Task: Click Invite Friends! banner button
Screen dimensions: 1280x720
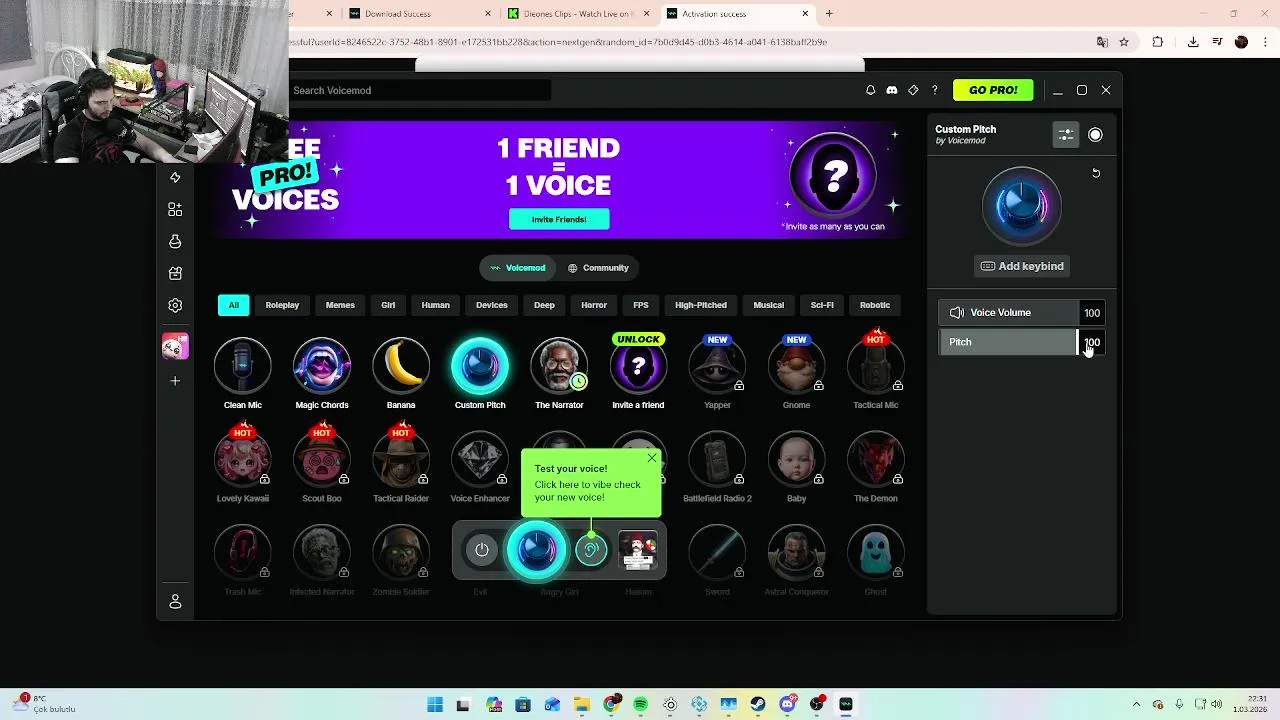Action: (559, 219)
